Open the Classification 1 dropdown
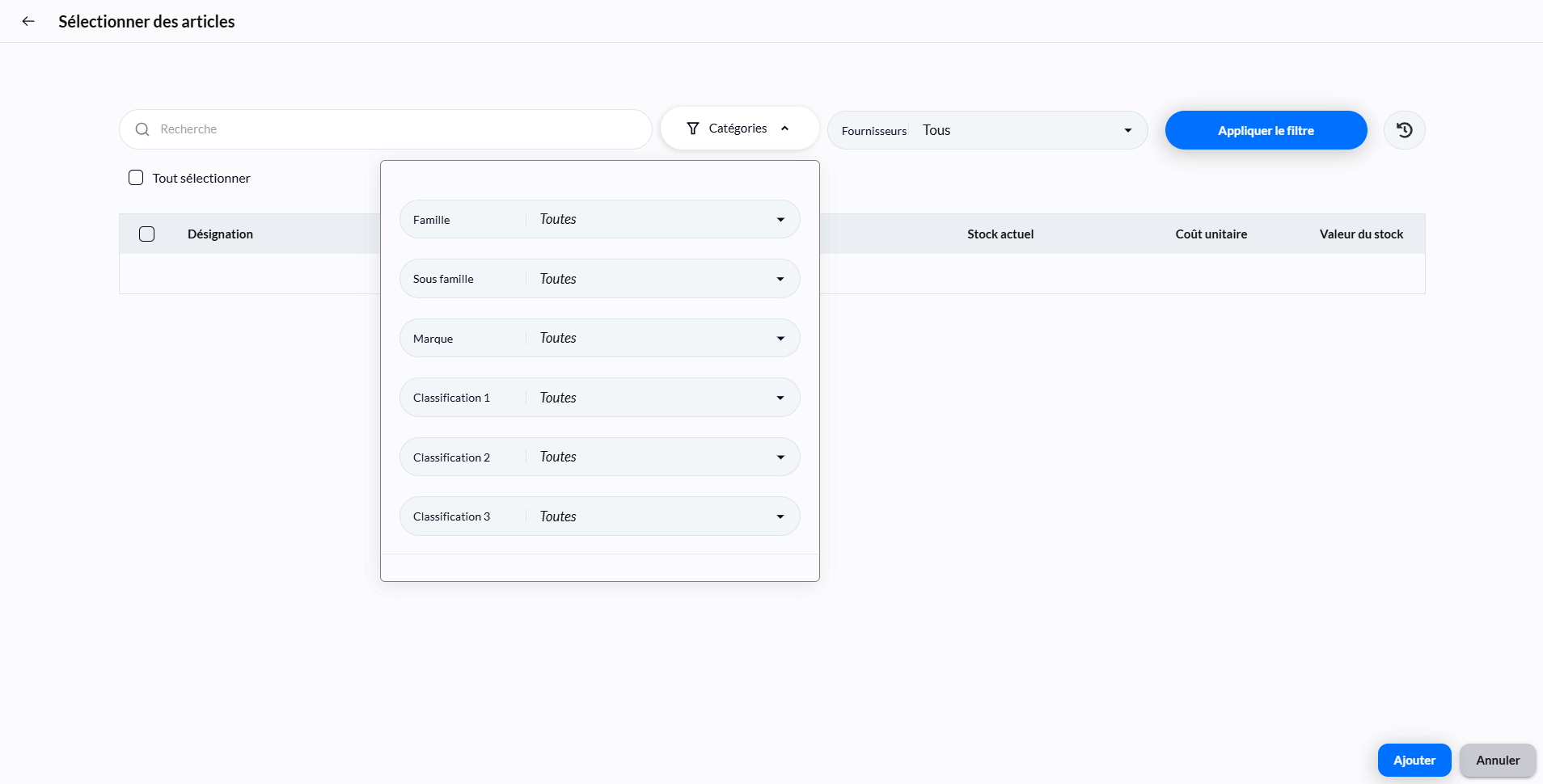Image resolution: width=1543 pixels, height=784 pixels. [x=599, y=398]
